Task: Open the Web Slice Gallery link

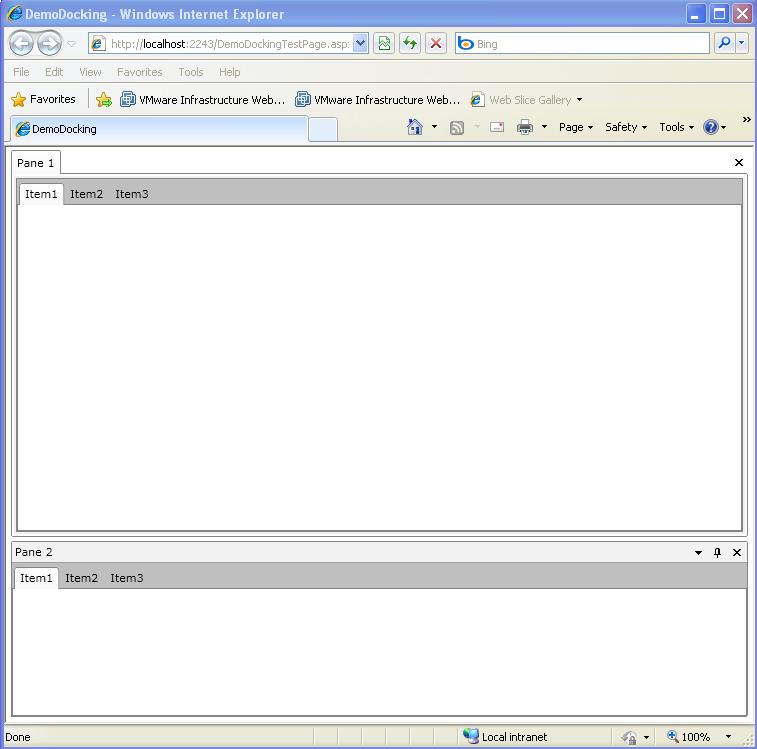Action: 521,100
